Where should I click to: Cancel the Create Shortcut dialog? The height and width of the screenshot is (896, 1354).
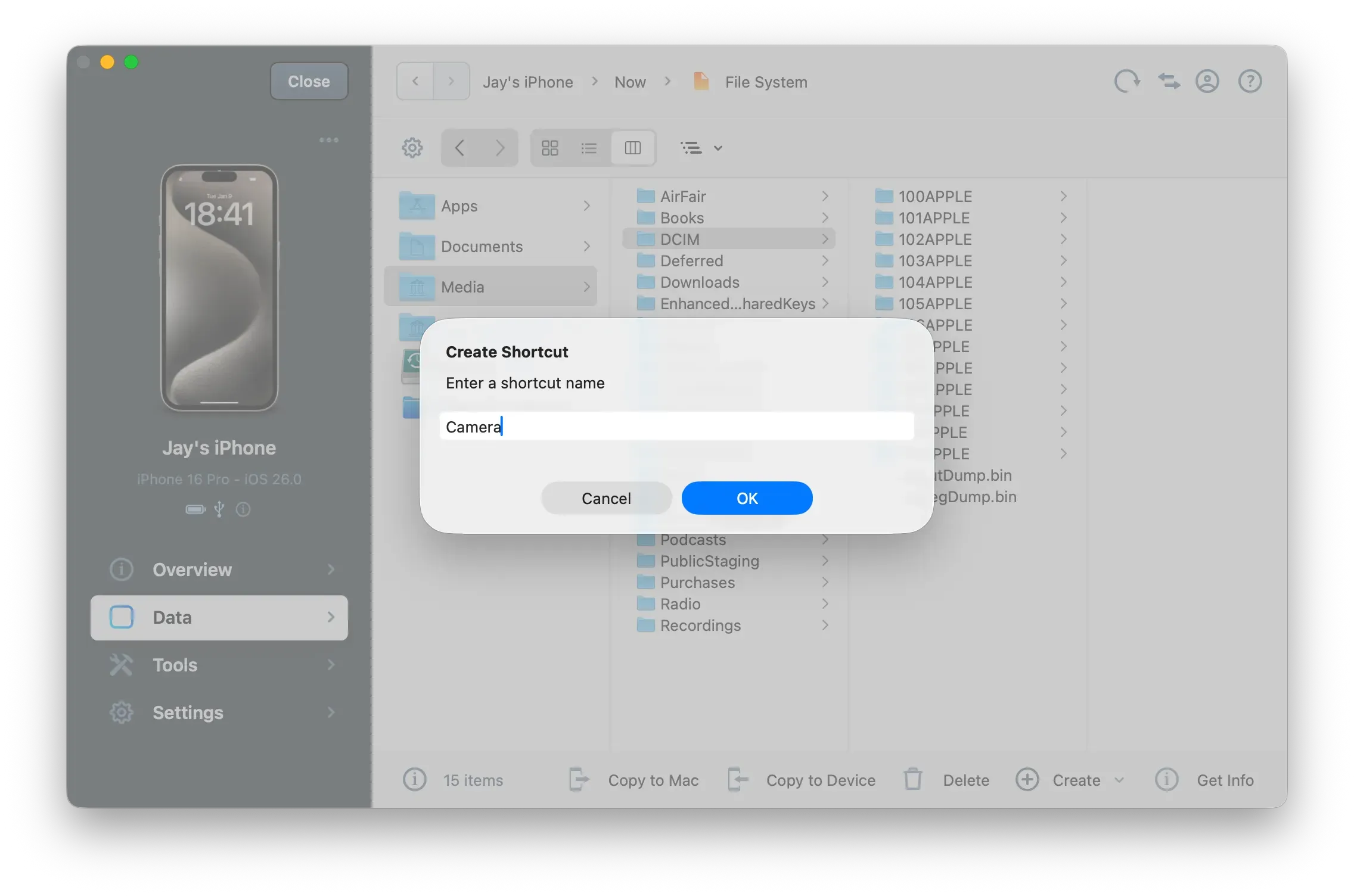[605, 498]
